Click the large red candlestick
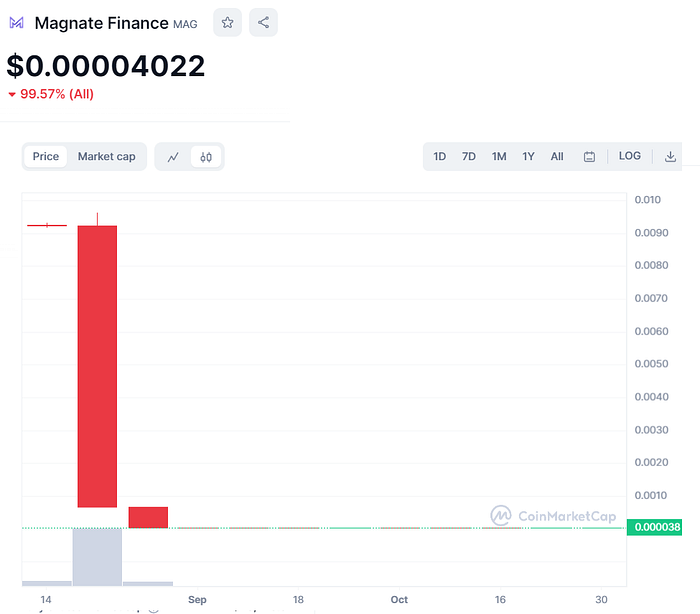The height and width of the screenshot is (614, 700). [97, 366]
